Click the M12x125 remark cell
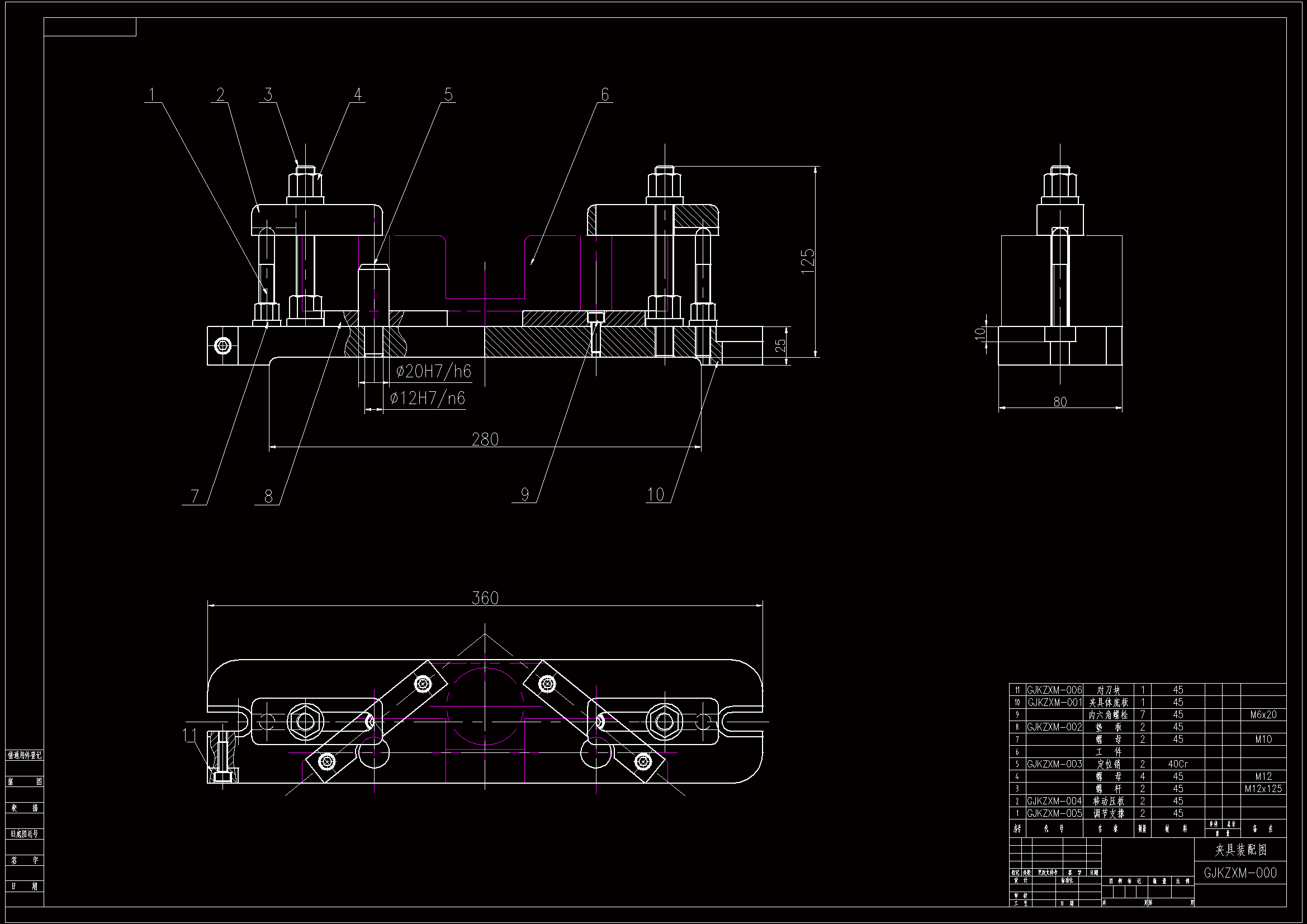The width and height of the screenshot is (1307, 924). [x=1263, y=789]
